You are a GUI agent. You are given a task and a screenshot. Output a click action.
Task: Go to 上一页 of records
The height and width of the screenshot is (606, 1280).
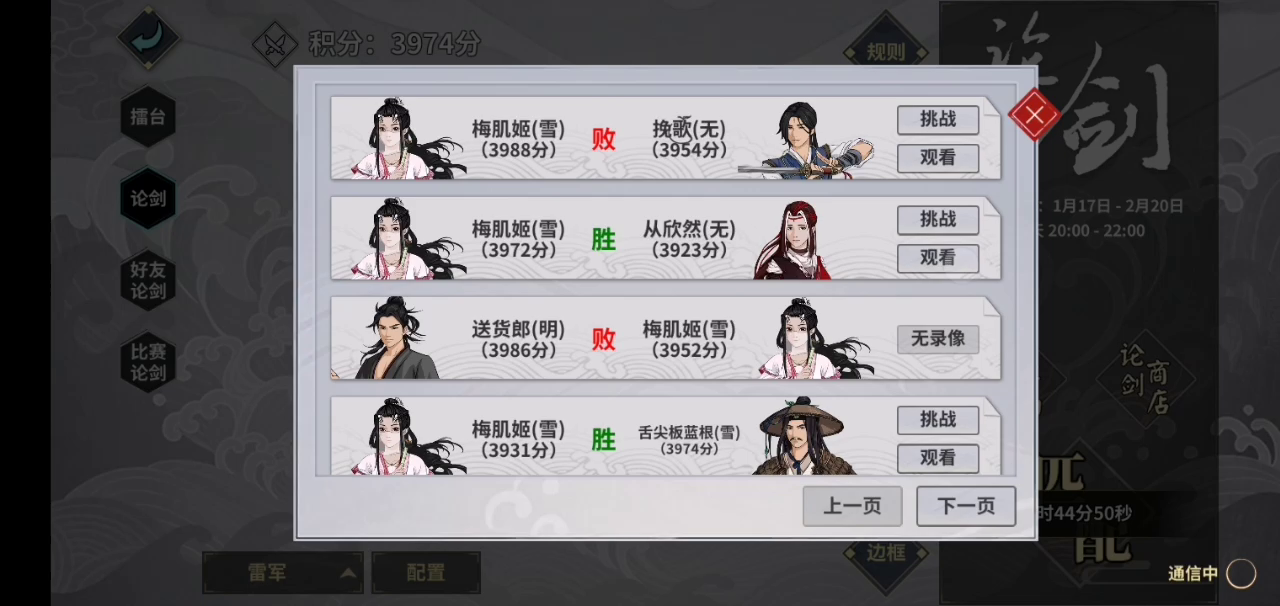852,506
